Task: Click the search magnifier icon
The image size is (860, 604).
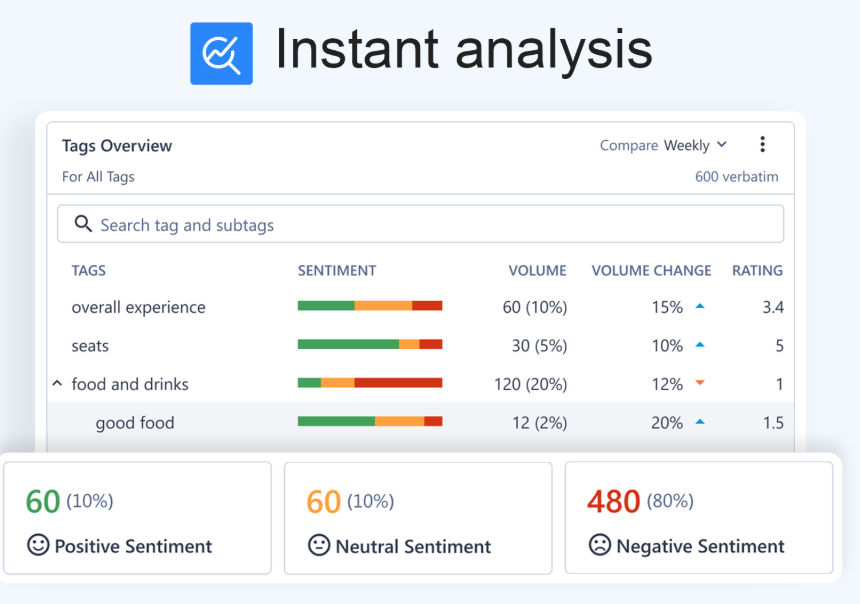Action: (84, 223)
